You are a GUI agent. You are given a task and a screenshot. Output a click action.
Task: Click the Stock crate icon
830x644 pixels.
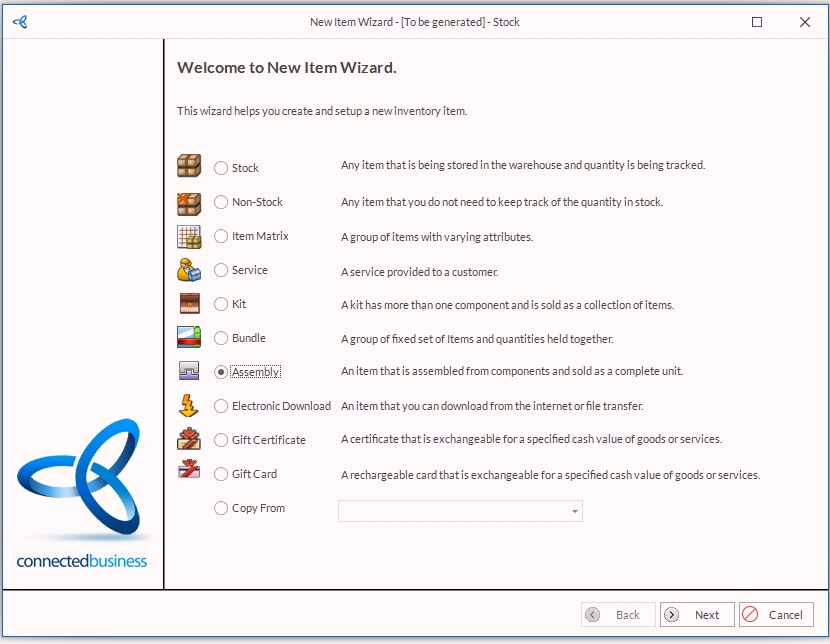tap(189, 166)
